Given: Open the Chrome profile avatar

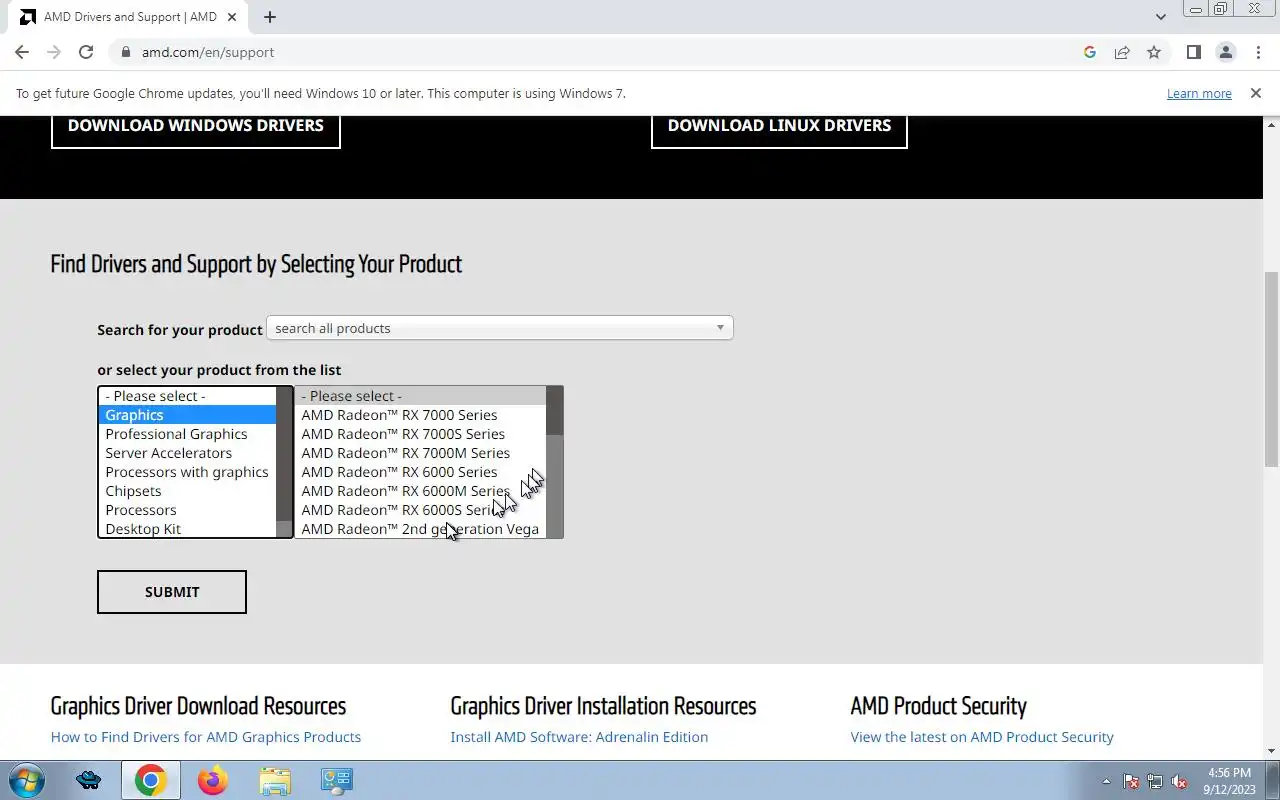Looking at the screenshot, I should click(x=1225, y=52).
